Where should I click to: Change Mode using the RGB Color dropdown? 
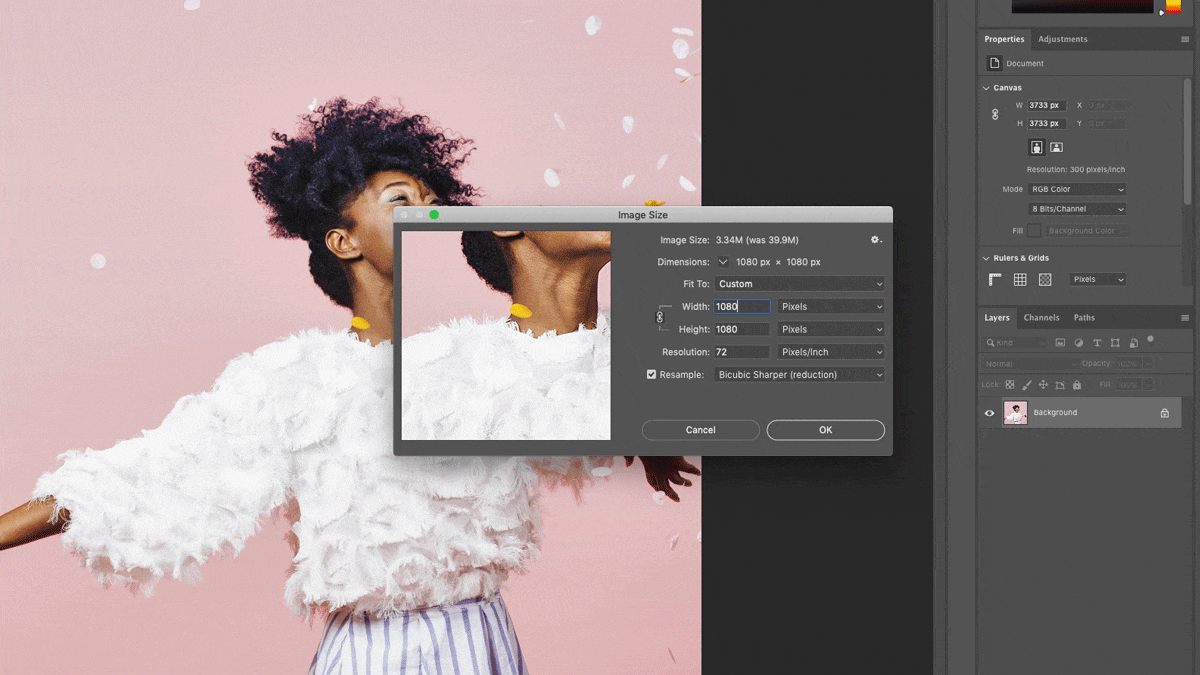[1077, 189]
